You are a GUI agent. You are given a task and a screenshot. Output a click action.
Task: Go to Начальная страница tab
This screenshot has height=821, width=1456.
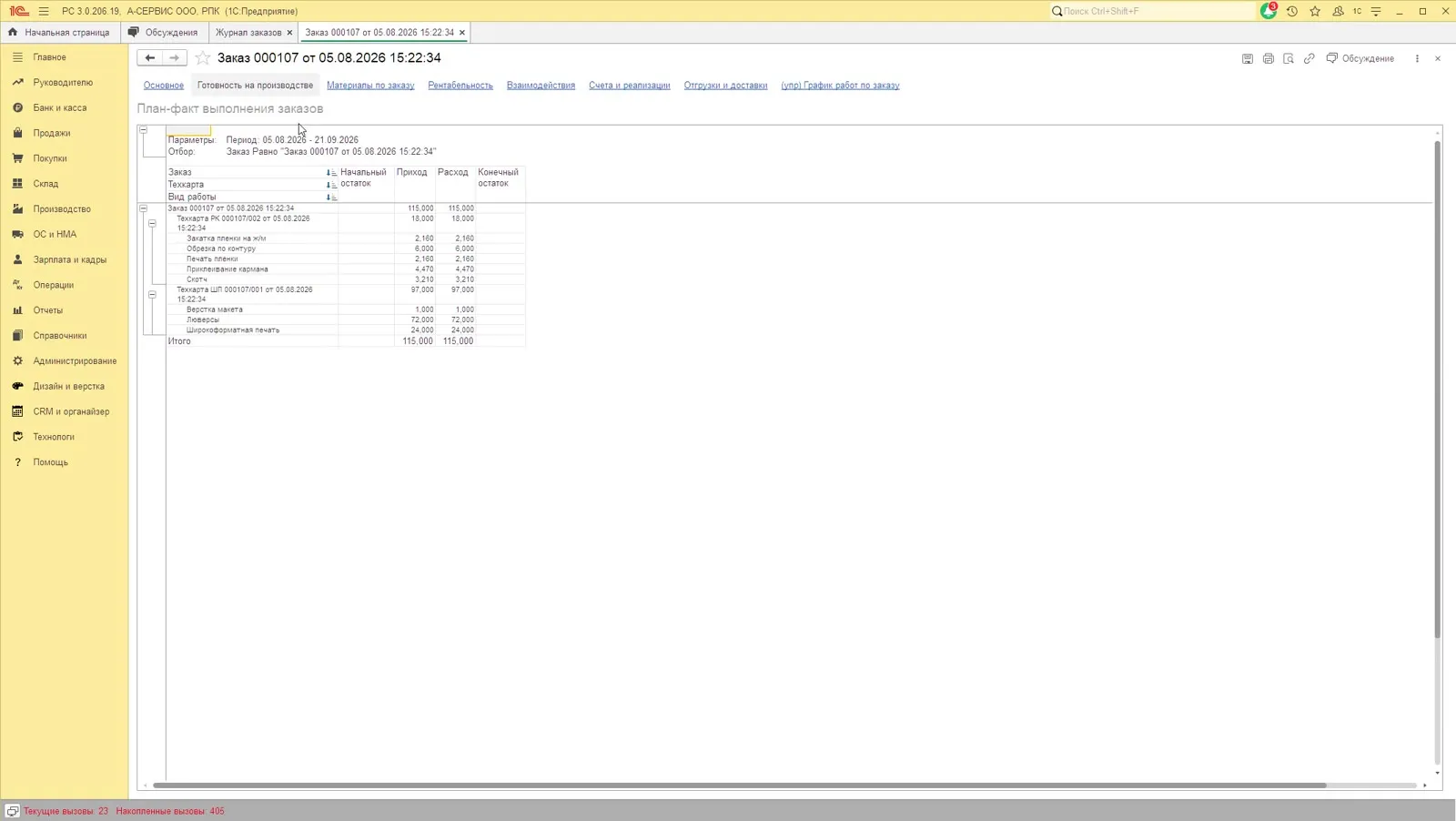60,32
